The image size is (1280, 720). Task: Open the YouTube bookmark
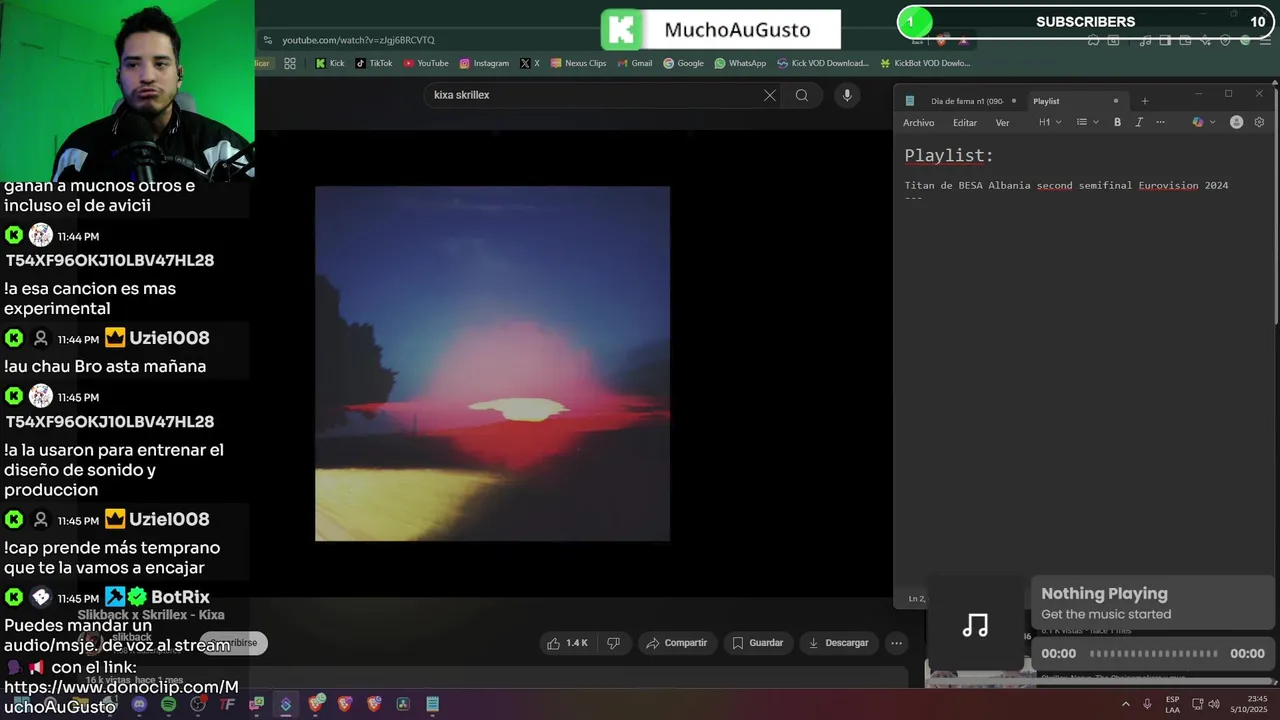click(426, 63)
